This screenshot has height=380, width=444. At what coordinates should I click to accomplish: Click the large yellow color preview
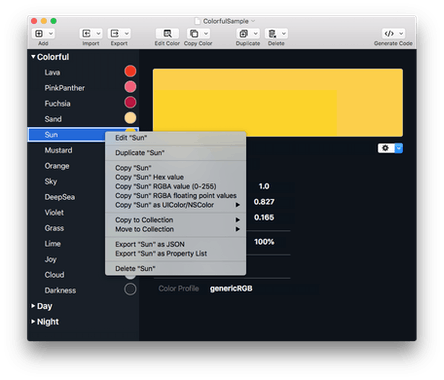pyautogui.click(x=278, y=102)
